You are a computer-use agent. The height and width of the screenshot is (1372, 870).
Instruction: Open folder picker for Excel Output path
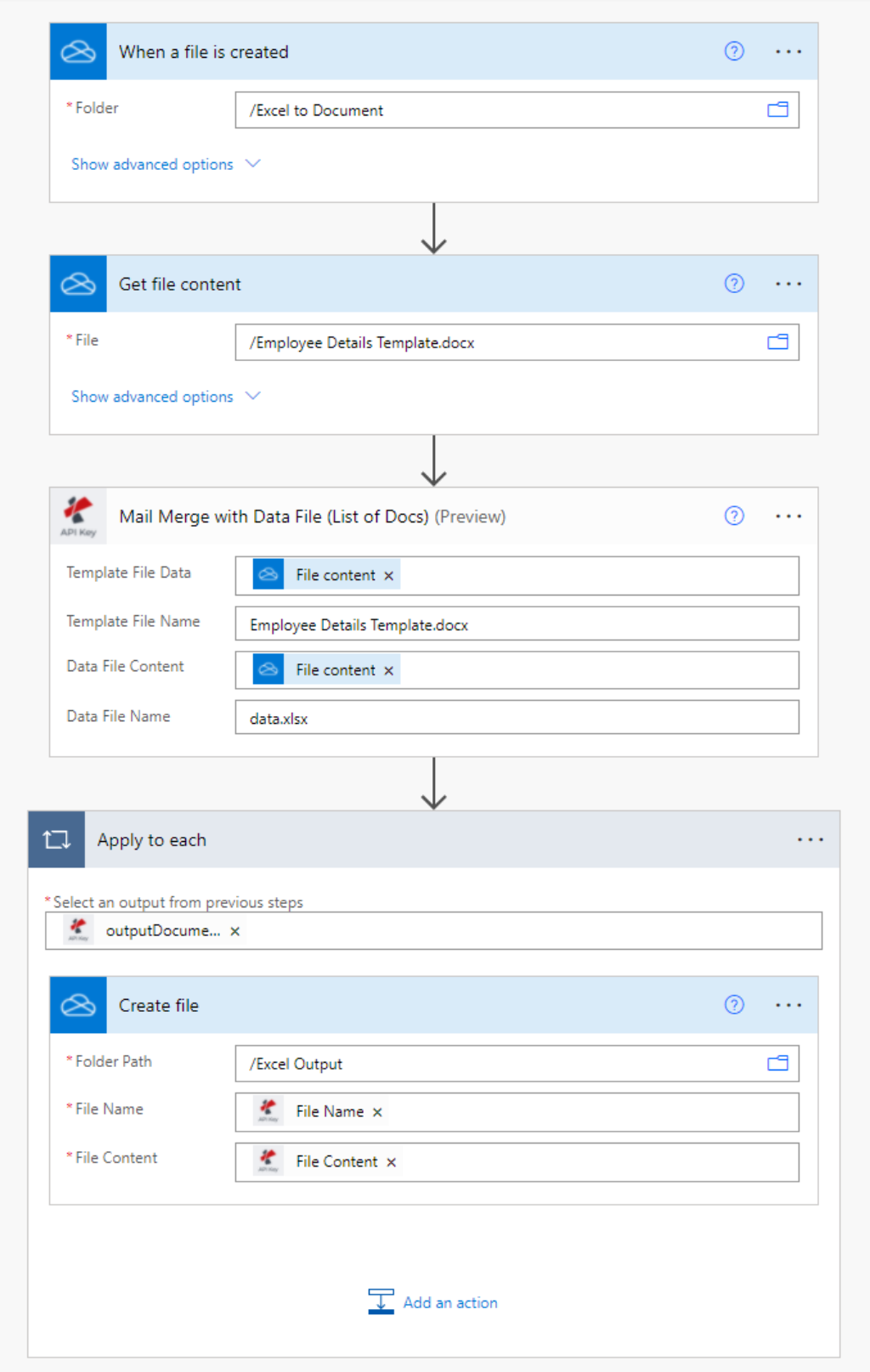777,1064
